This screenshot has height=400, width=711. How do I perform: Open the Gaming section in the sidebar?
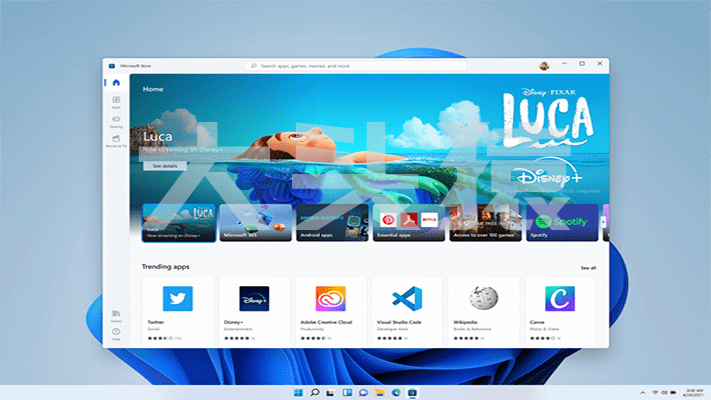pos(116,122)
